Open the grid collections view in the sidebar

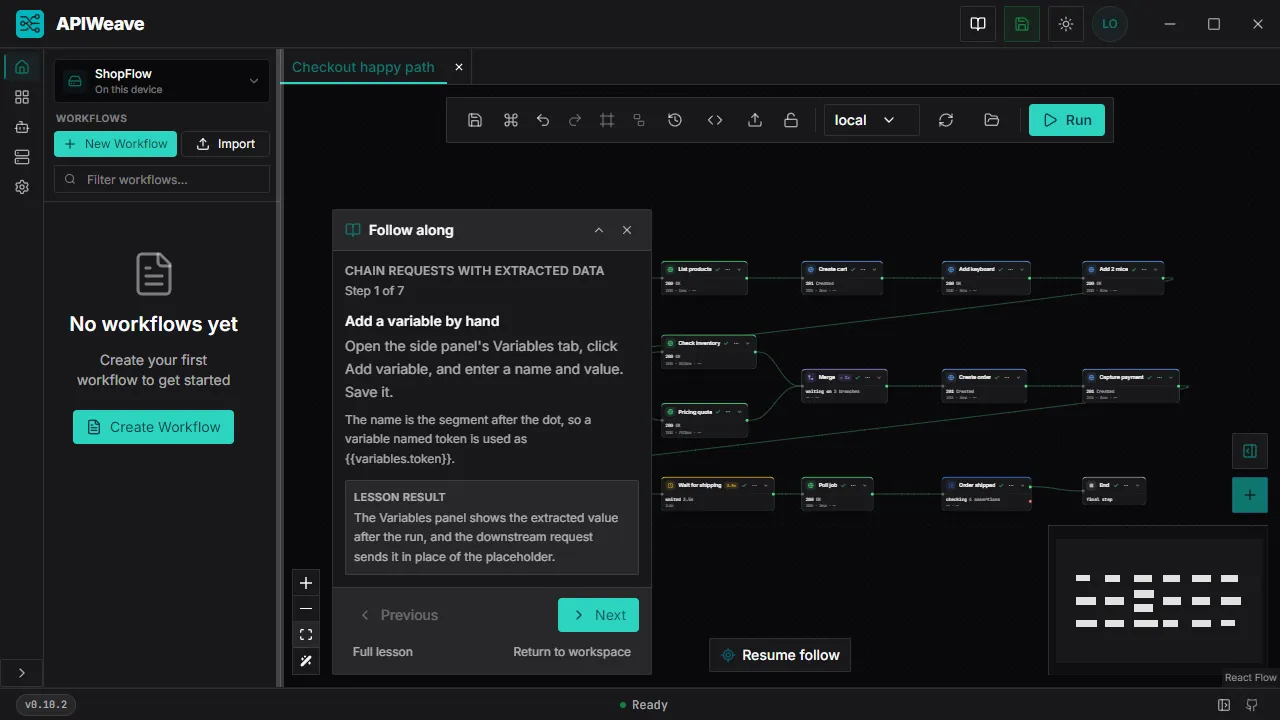pos(22,97)
